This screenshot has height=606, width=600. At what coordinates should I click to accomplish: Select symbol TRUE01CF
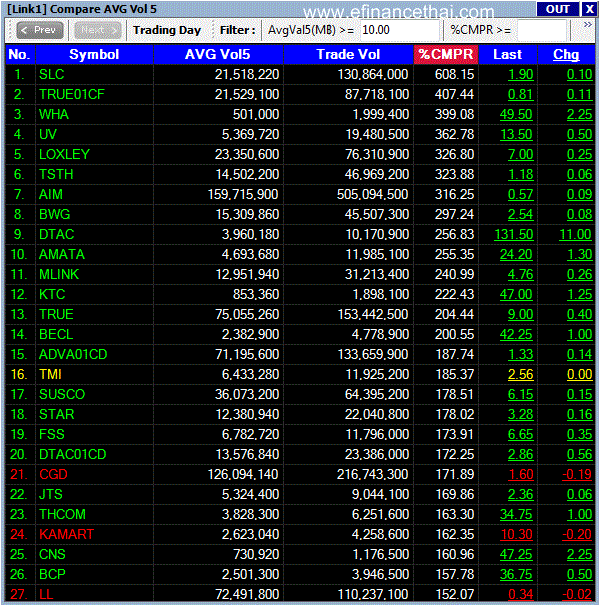pyautogui.click(x=72, y=94)
